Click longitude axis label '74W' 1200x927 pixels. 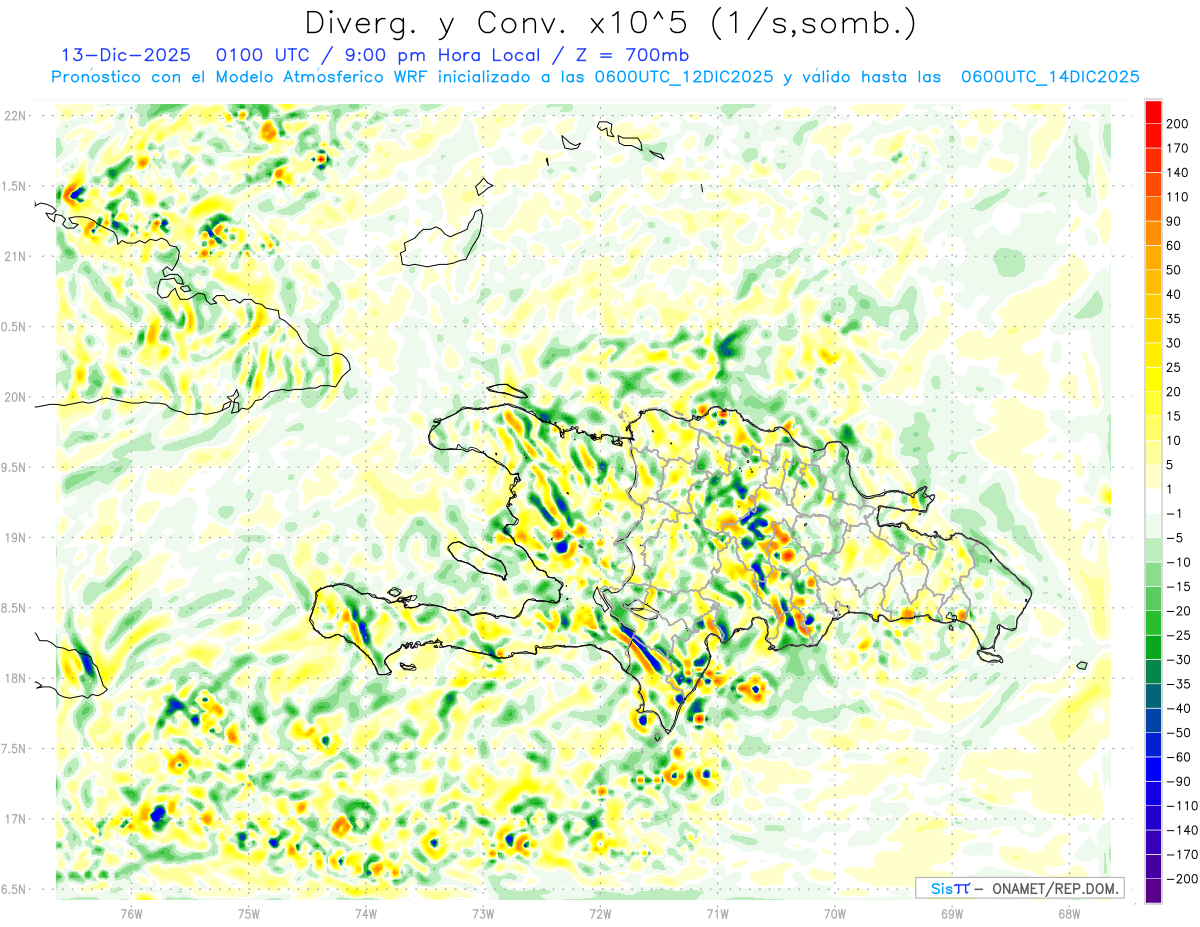pyautogui.click(x=366, y=913)
